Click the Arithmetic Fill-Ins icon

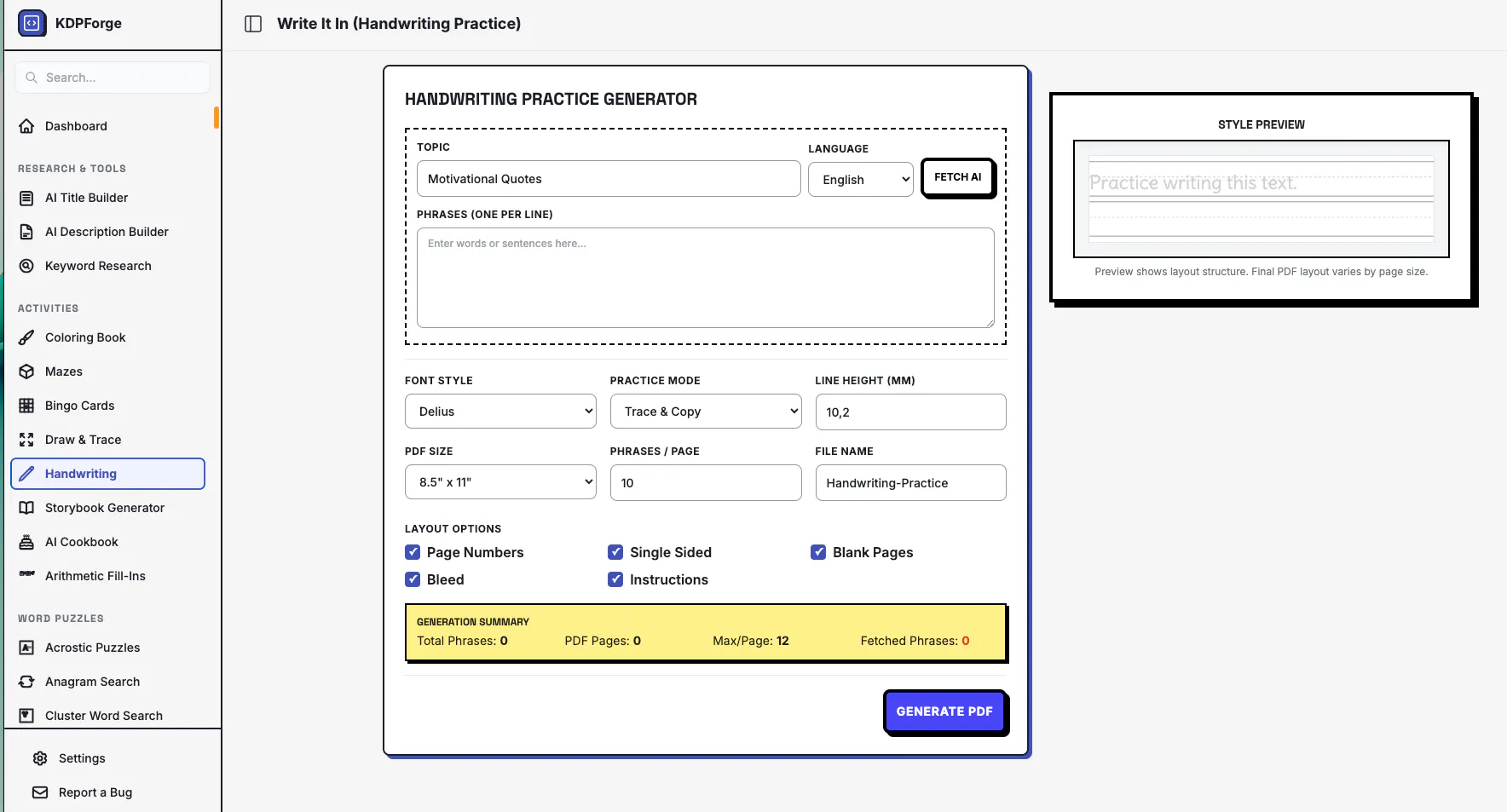[26, 573]
